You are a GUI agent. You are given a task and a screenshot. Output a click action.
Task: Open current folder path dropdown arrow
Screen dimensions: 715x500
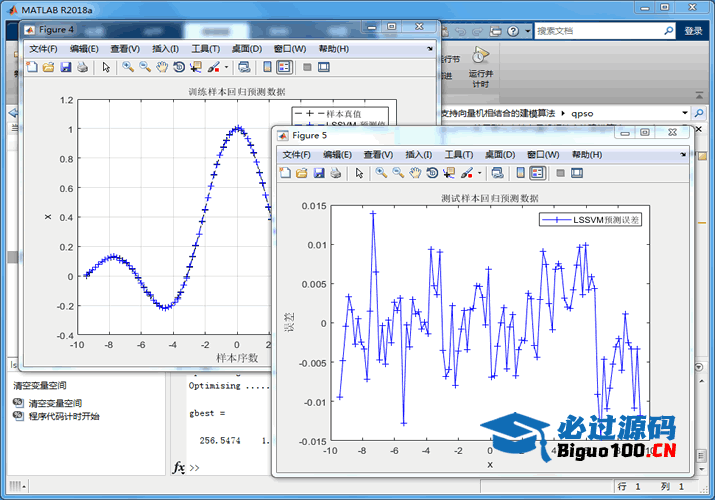(x=685, y=113)
